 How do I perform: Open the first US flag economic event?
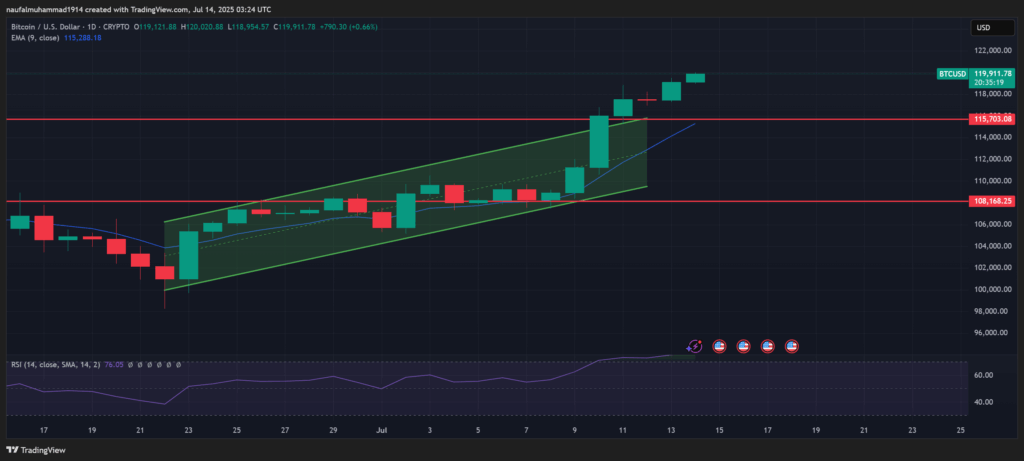click(719, 346)
